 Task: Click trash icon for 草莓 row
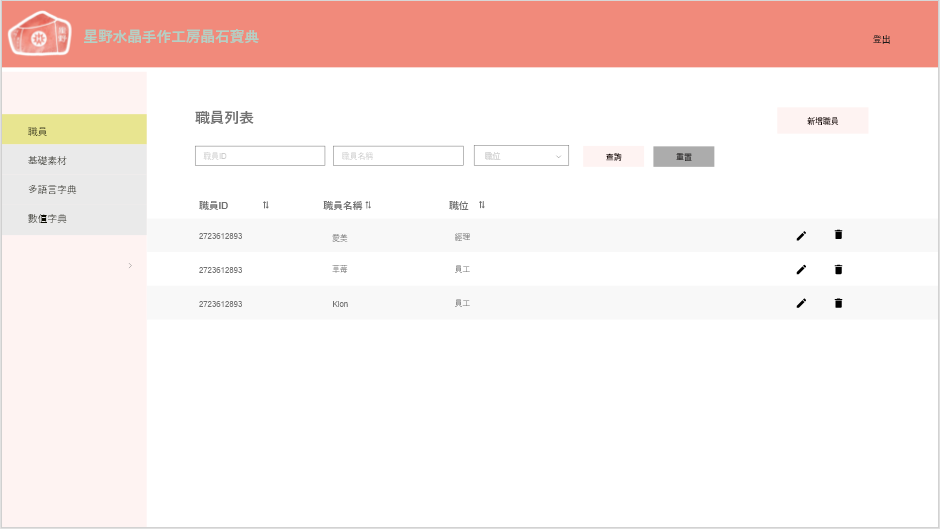[838, 270]
